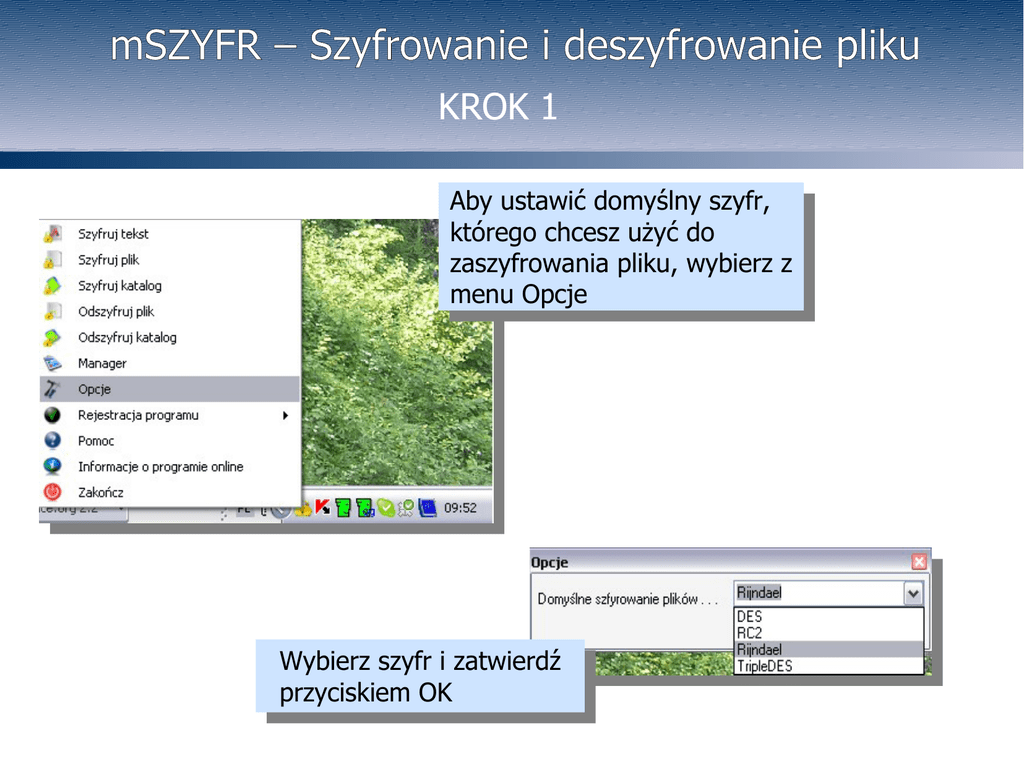Choose TripleDES in the dropdown list
Screen dimensions: 1024x767
(x=764, y=666)
